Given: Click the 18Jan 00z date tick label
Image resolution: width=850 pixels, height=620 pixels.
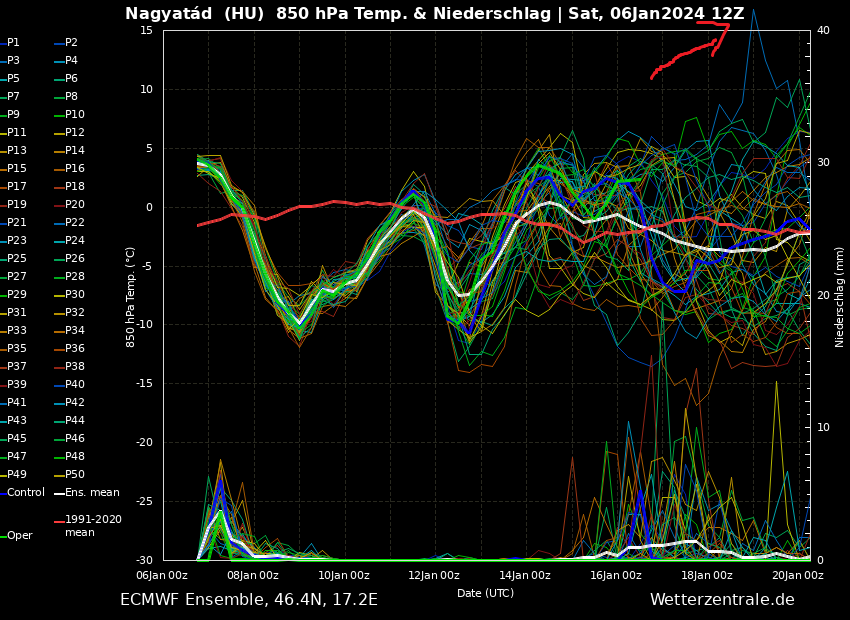Looking at the screenshot, I should coord(707,575).
